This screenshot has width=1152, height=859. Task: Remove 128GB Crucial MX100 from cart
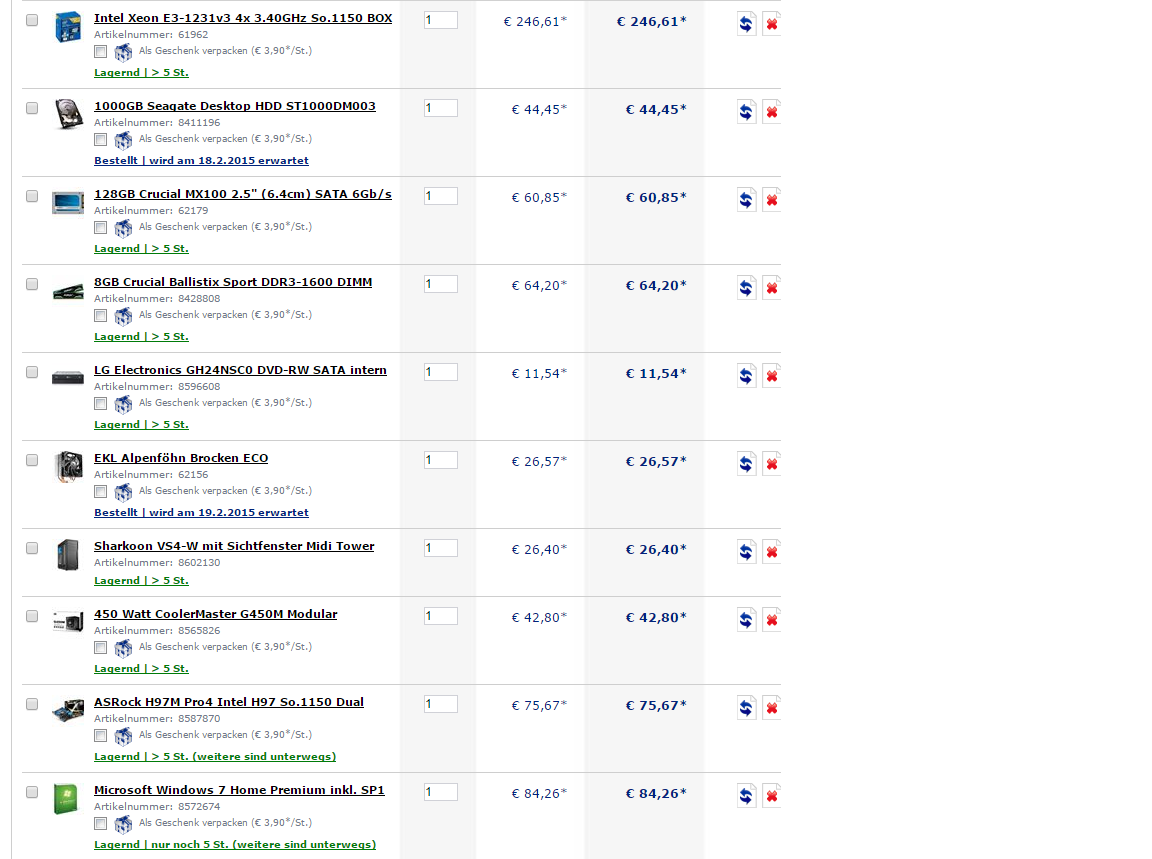pyautogui.click(x=771, y=200)
